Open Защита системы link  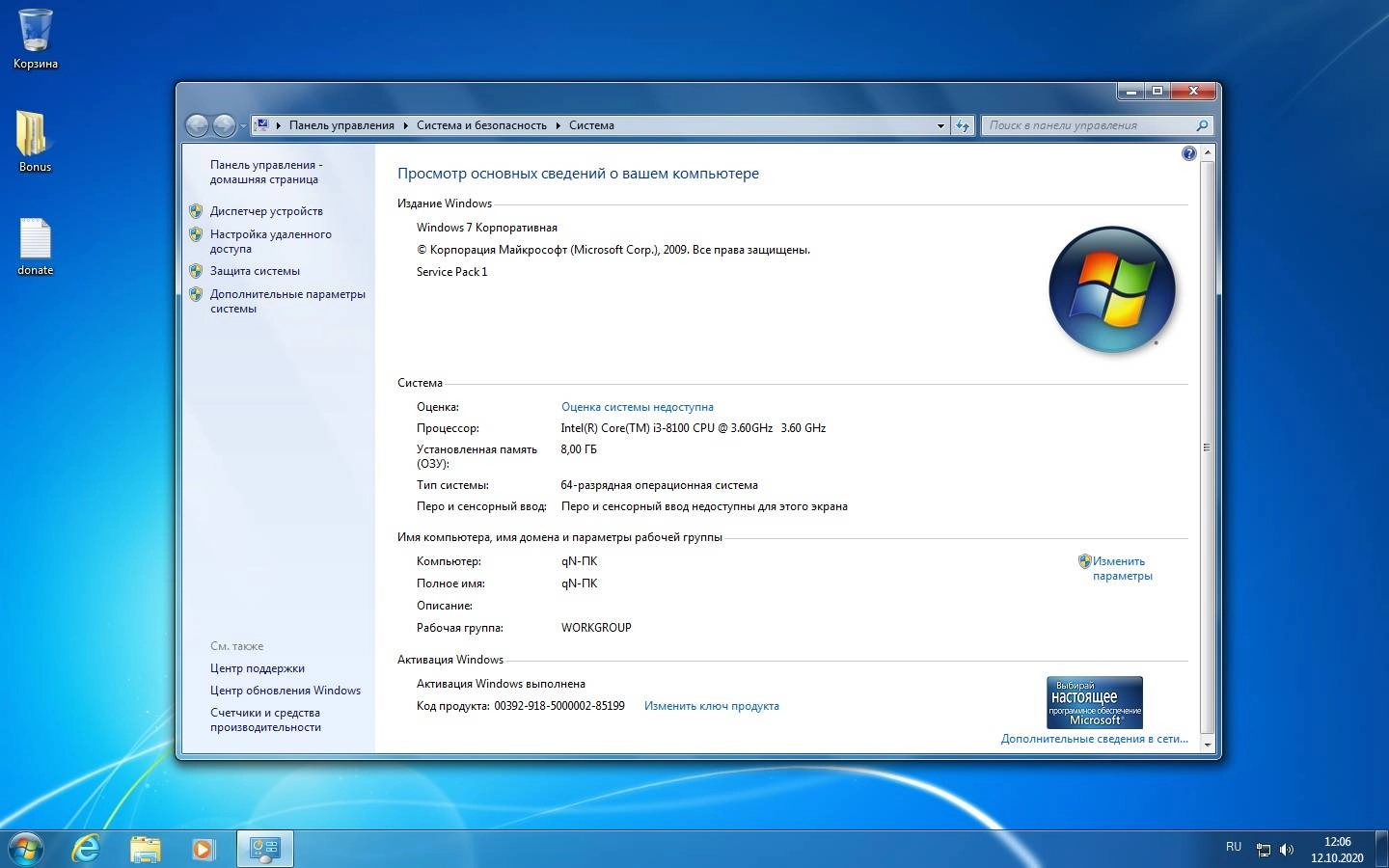(255, 271)
